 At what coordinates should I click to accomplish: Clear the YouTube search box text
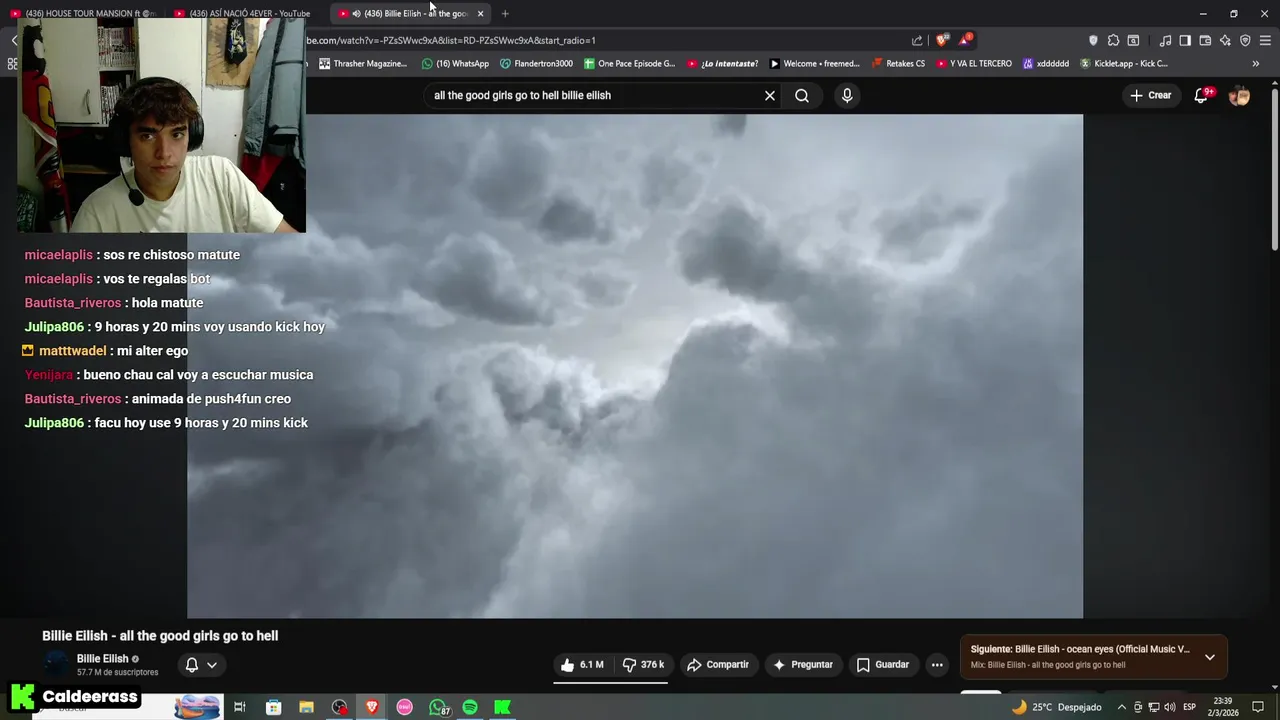pyautogui.click(x=770, y=96)
